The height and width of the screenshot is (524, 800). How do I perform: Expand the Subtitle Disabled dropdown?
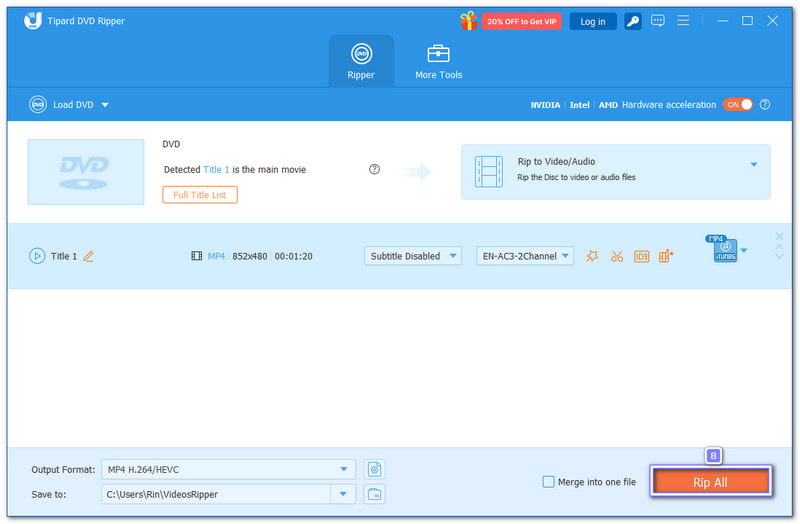pyautogui.click(x=413, y=256)
